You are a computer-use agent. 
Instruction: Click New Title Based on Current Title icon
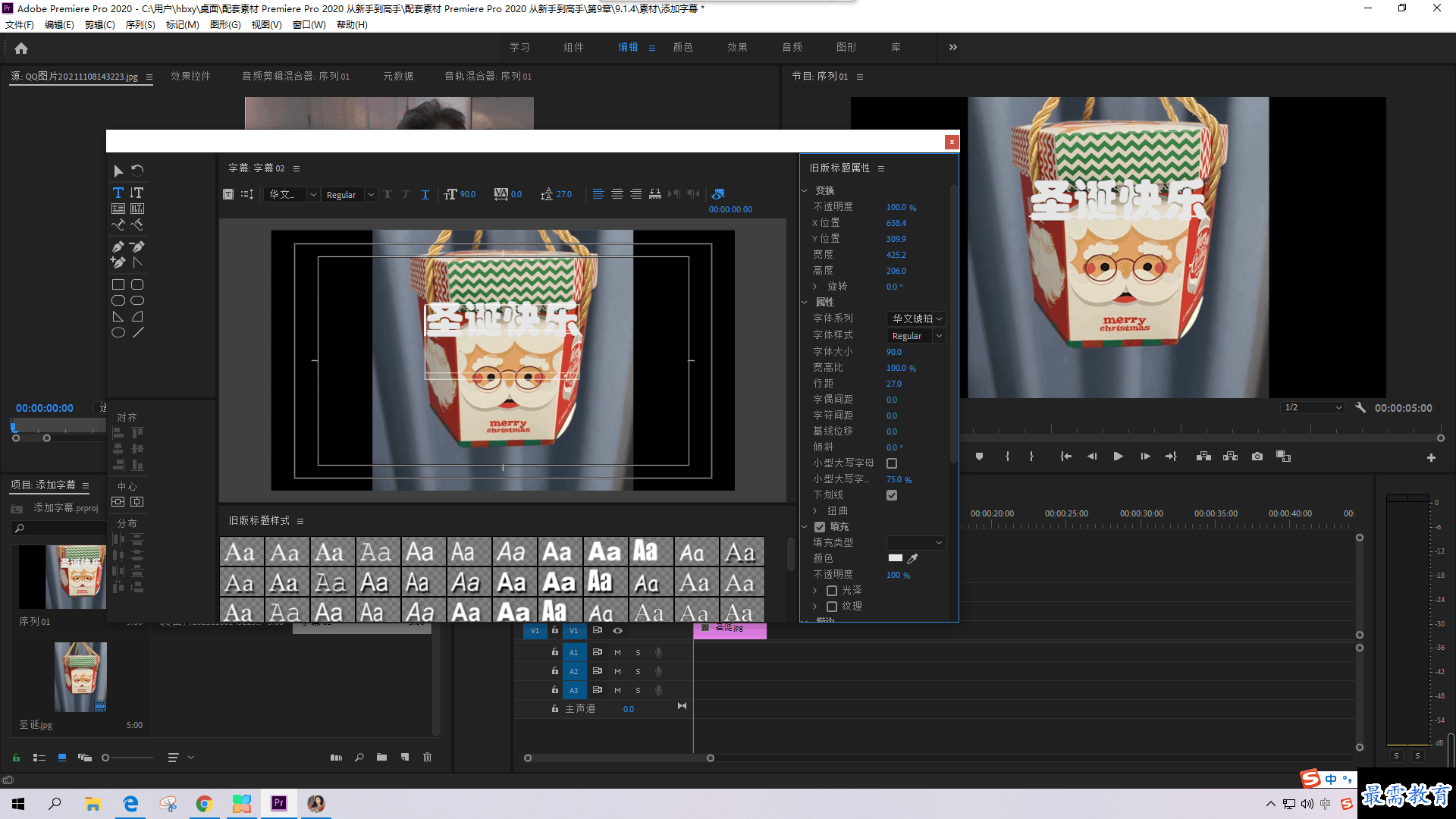(x=228, y=194)
